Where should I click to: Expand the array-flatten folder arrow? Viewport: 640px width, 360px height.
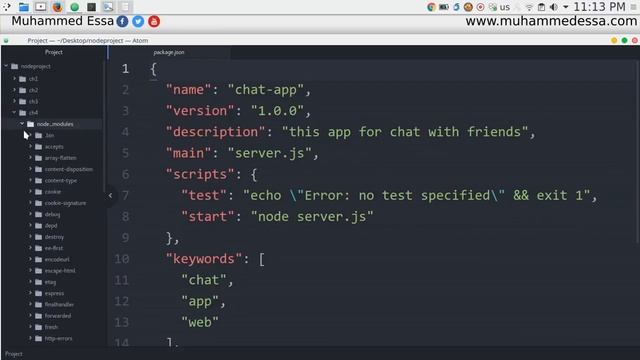tap(30, 158)
